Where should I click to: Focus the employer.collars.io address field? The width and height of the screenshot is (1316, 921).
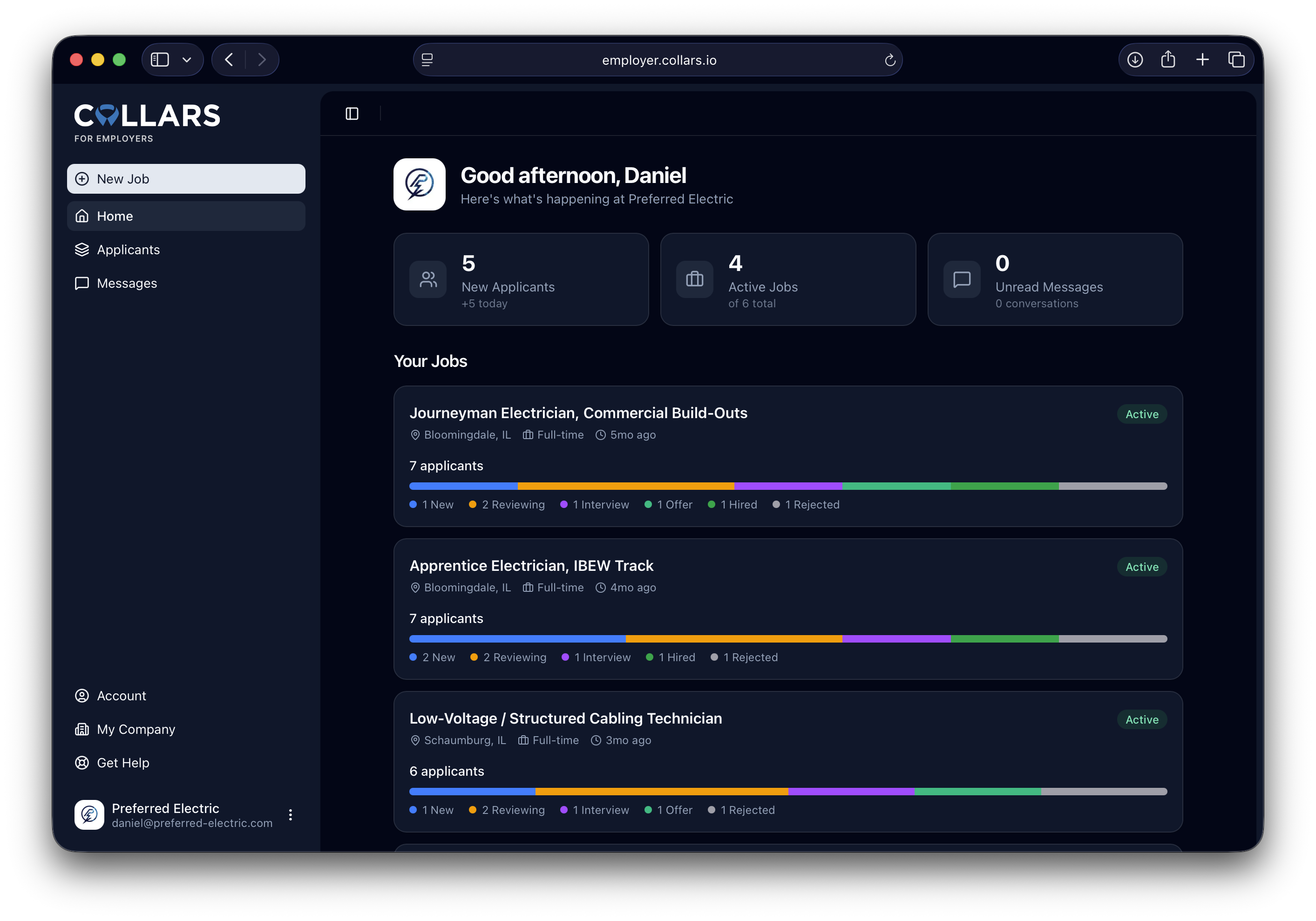658,60
